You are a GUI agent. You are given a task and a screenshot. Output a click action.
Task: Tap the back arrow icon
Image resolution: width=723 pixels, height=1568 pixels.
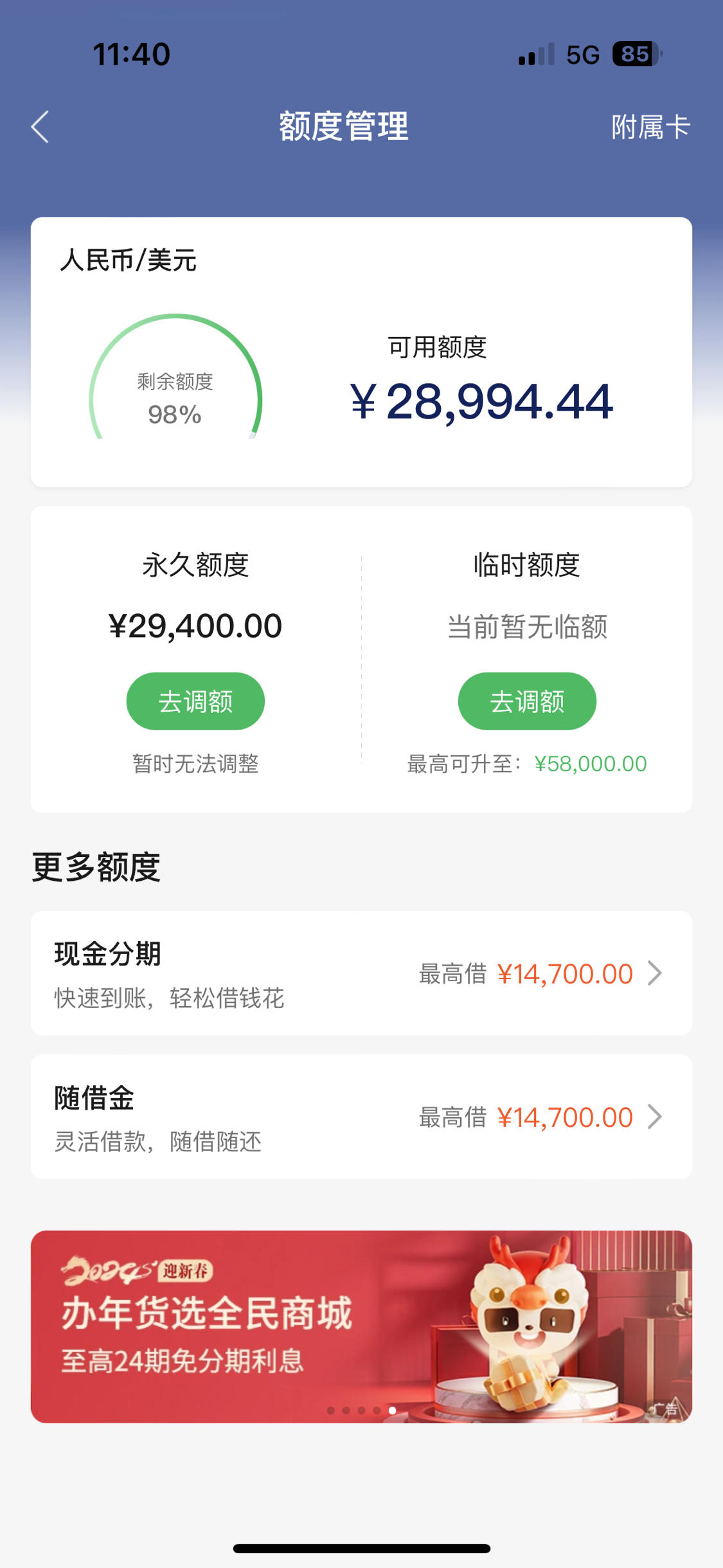click(40, 127)
